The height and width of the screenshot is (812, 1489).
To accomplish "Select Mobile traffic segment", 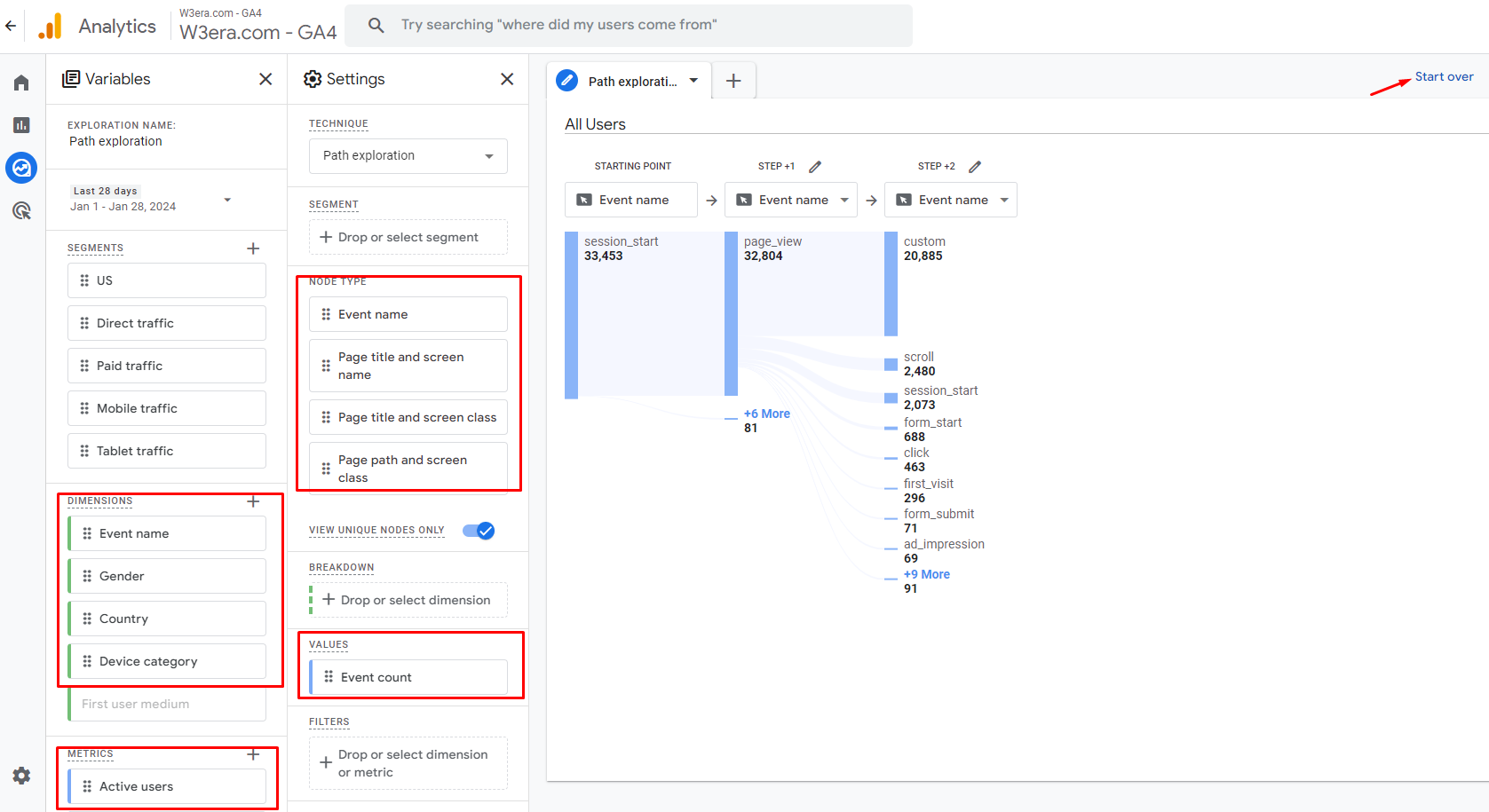I will 167,408.
